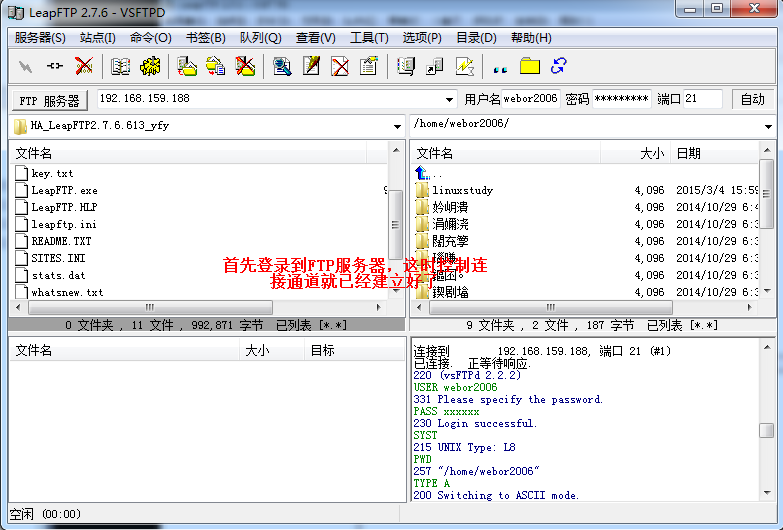Click the log pane vertical scrollbar thumb

tap(767, 430)
